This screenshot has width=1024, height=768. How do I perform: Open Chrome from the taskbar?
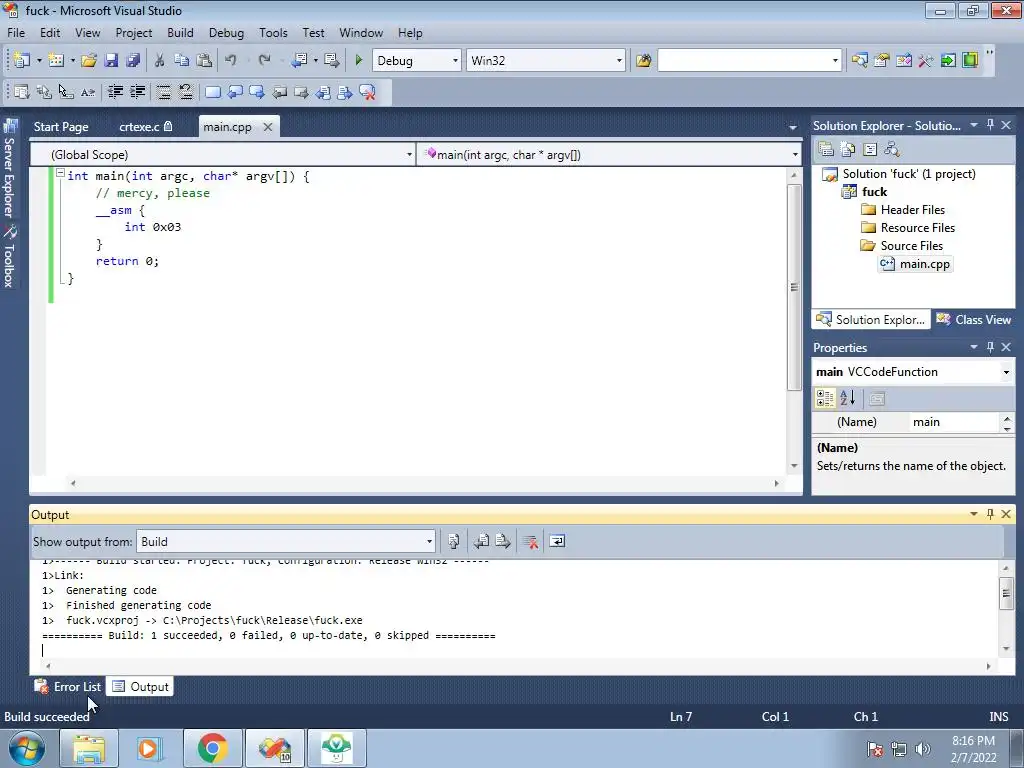point(213,748)
